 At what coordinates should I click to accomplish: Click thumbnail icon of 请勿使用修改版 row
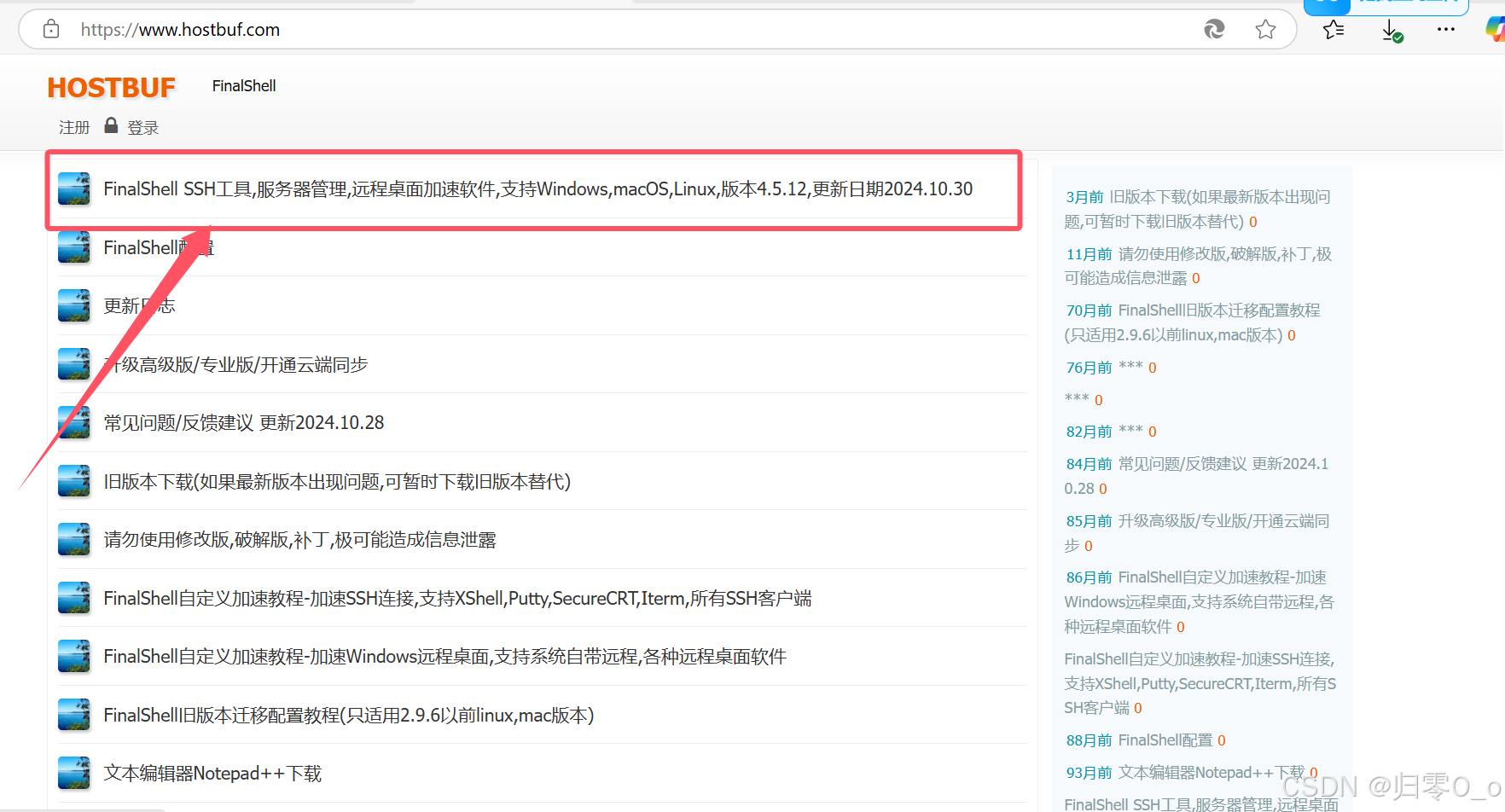tap(74, 539)
